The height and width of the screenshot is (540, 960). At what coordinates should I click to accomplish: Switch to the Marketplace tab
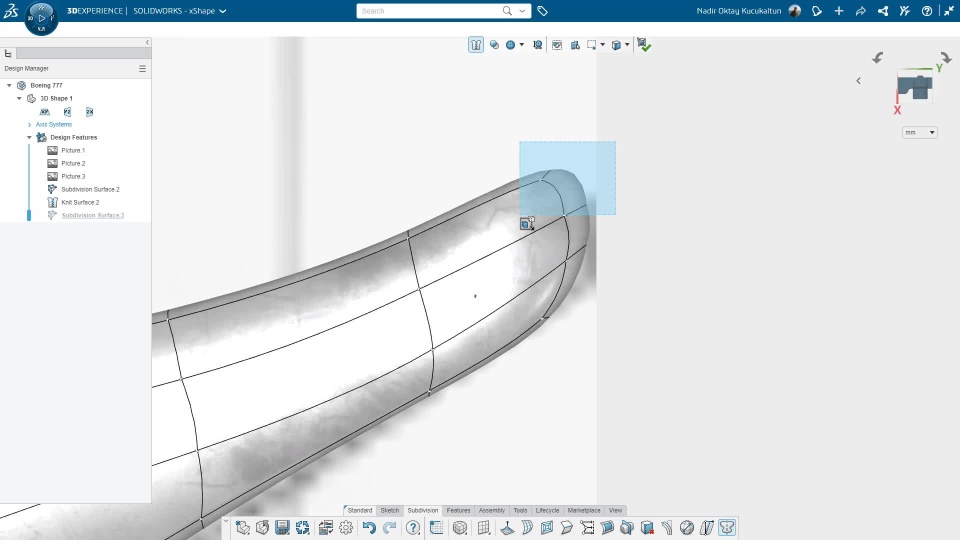pos(584,510)
